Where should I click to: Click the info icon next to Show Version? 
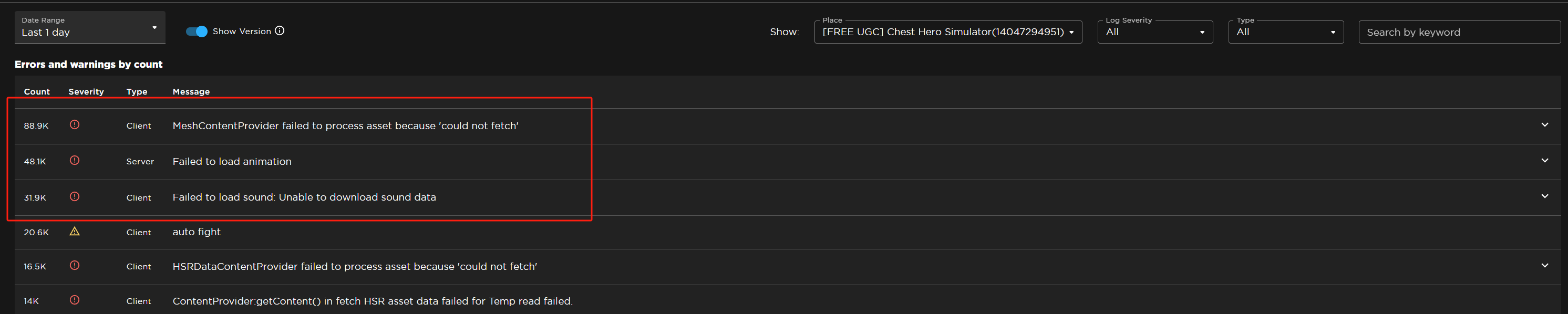[x=280, y=30]
